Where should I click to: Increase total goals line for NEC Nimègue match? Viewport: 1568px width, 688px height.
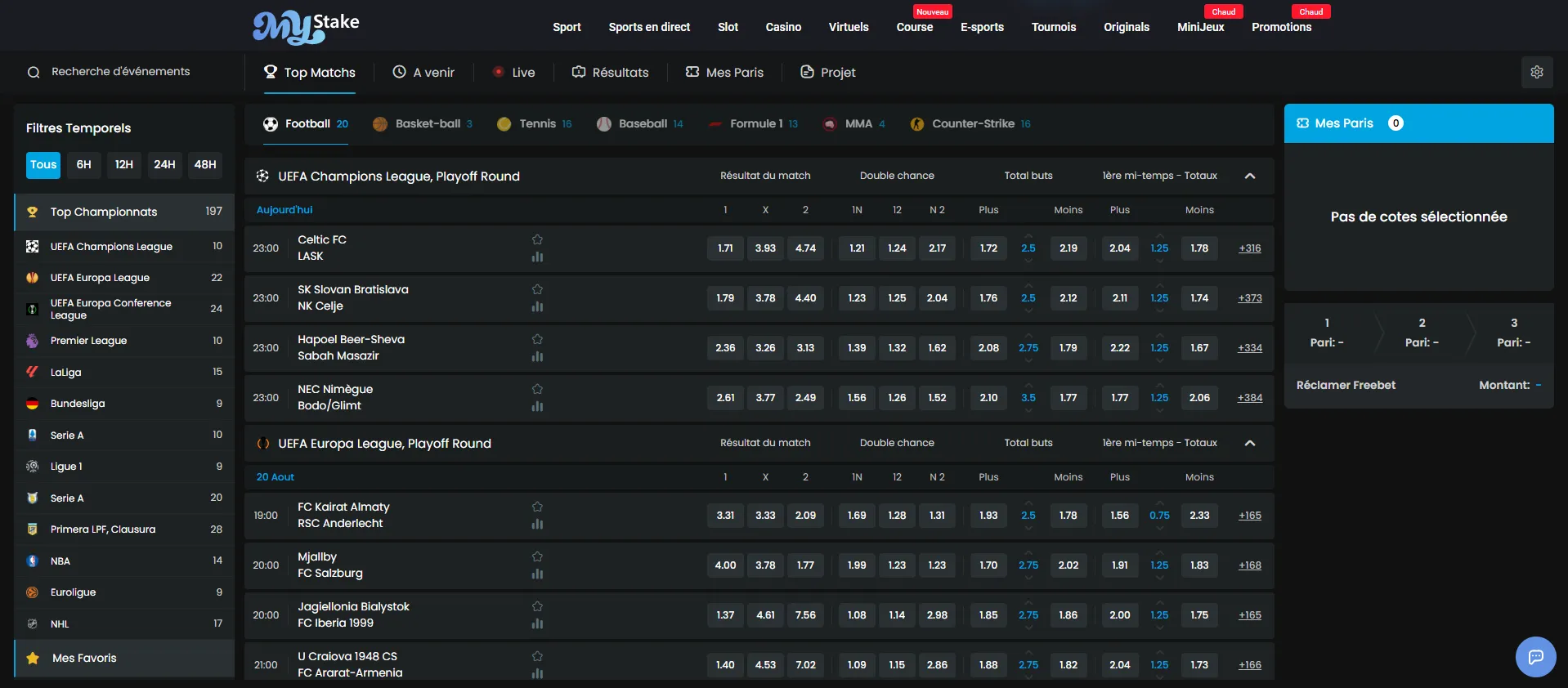[1028, 386]
